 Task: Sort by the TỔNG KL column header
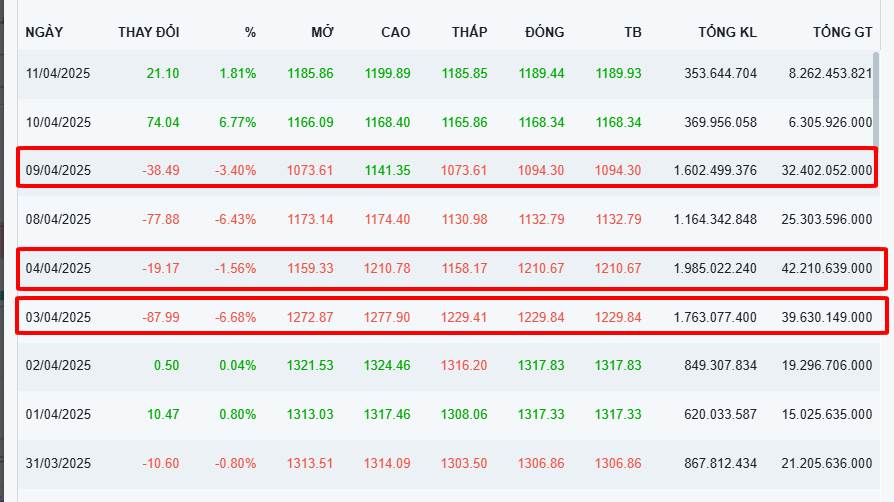click(727, 32)
